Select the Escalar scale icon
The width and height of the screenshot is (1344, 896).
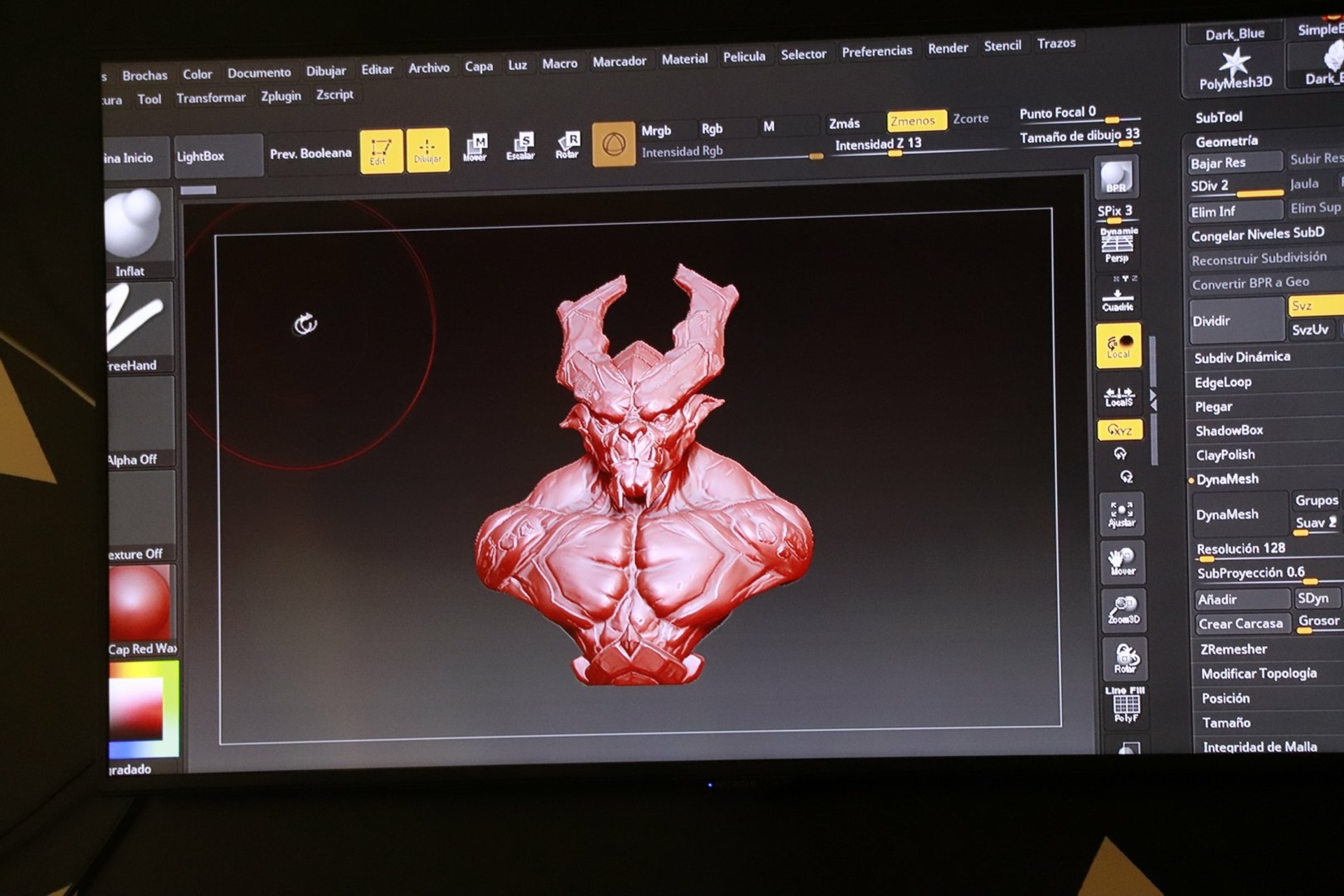coord(521,146)
